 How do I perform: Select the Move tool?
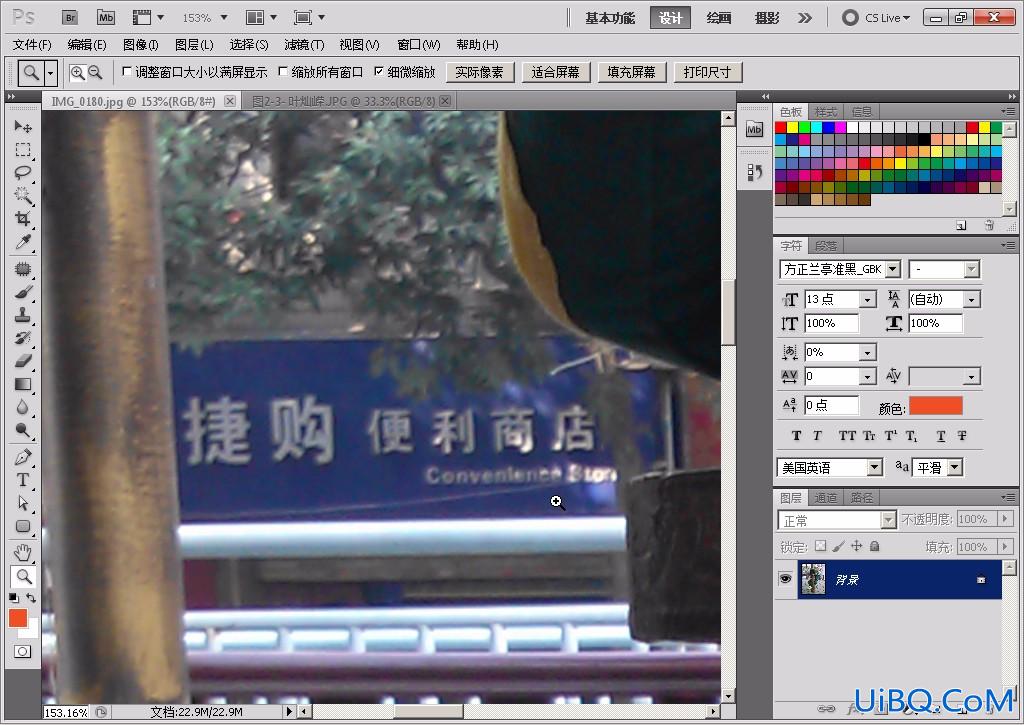(23, 126)
